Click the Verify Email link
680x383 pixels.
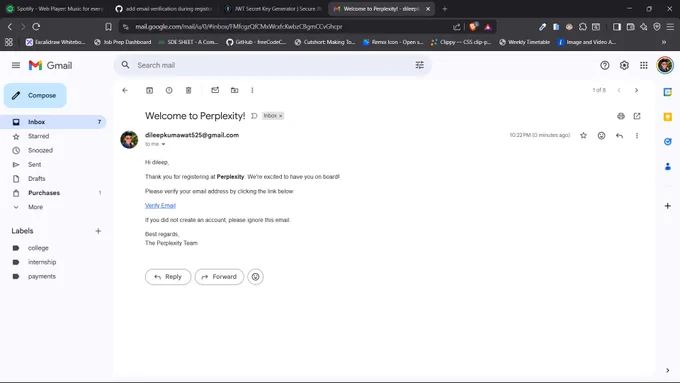[160, 206]
